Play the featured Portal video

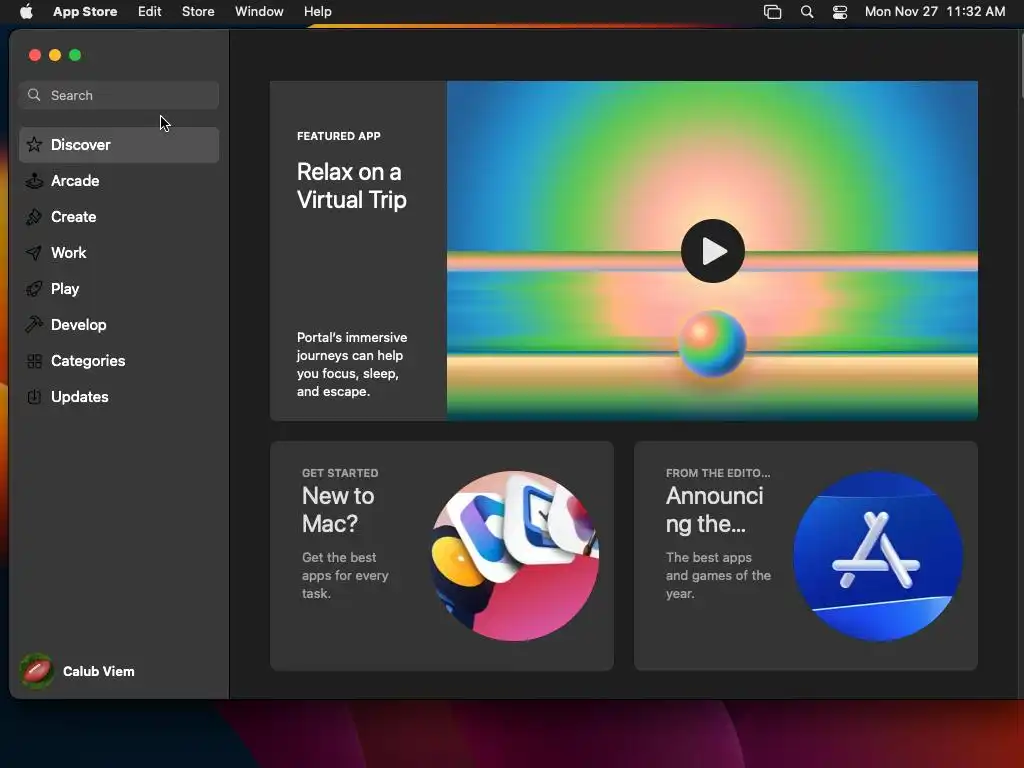[x=712, y=251]
